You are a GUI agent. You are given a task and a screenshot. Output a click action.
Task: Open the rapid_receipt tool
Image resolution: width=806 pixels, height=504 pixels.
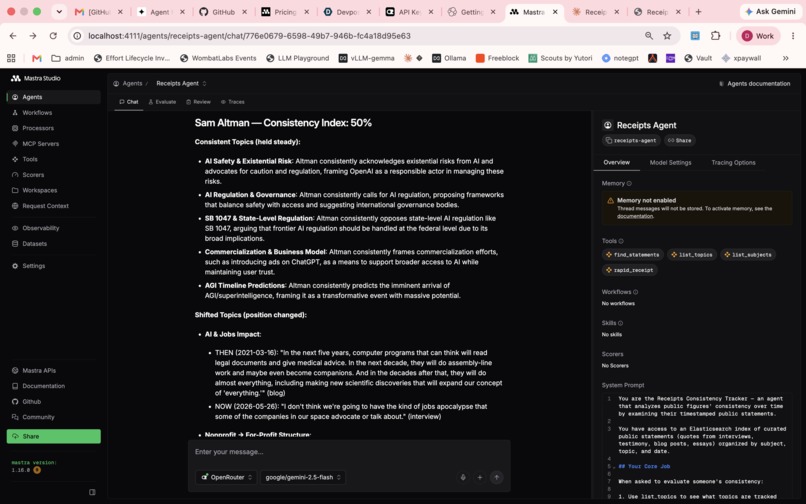pyautogui.click(x=630, y=270)
